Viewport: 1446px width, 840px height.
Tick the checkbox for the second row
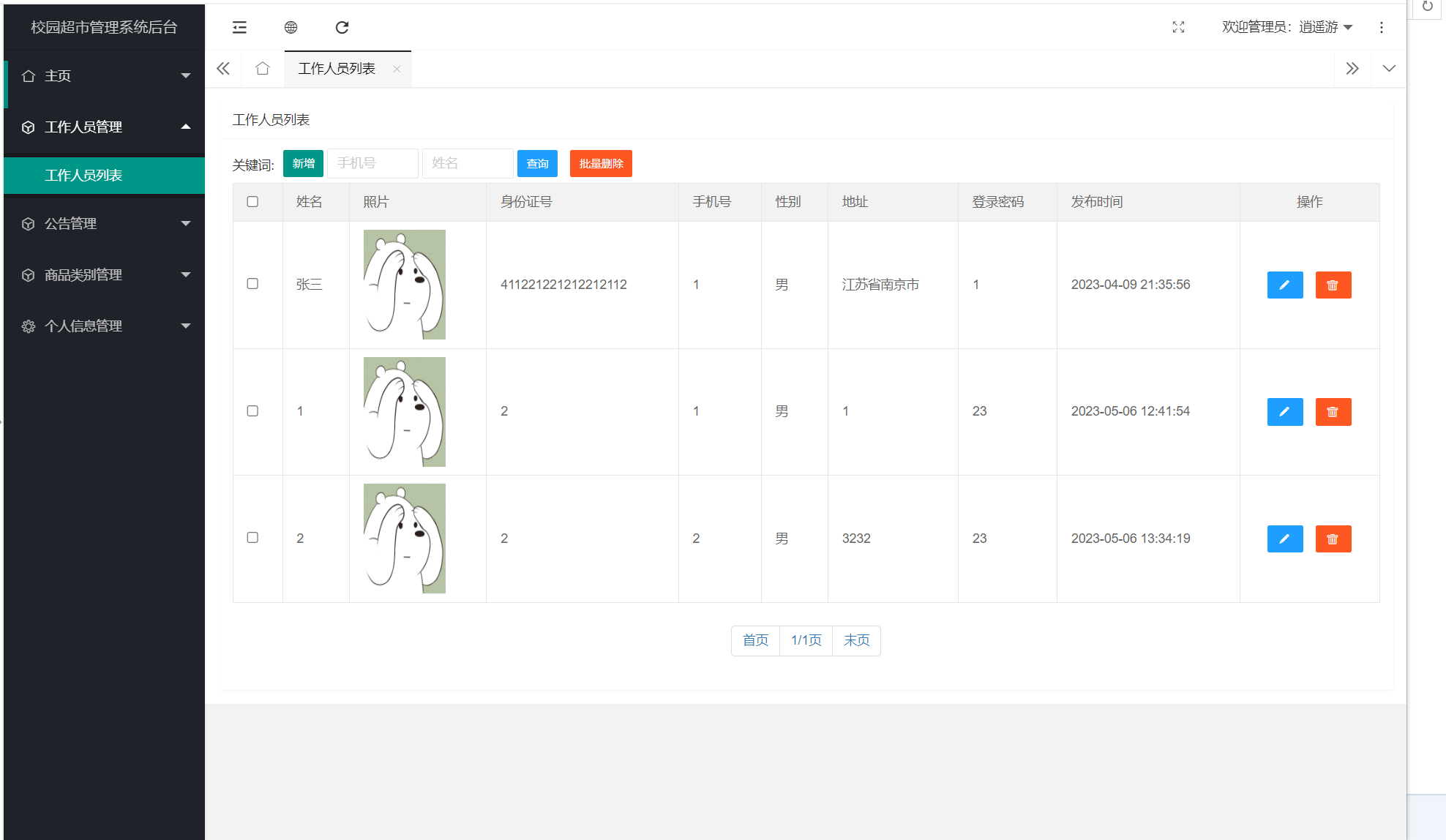pyautogui.click(x=252, y=410)
